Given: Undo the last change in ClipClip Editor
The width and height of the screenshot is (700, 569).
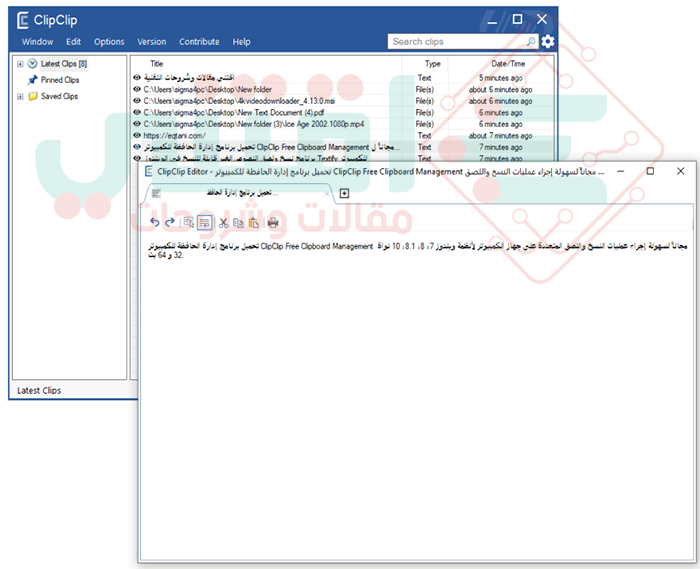Looking at the screenshot, I should tap(154, 222).
